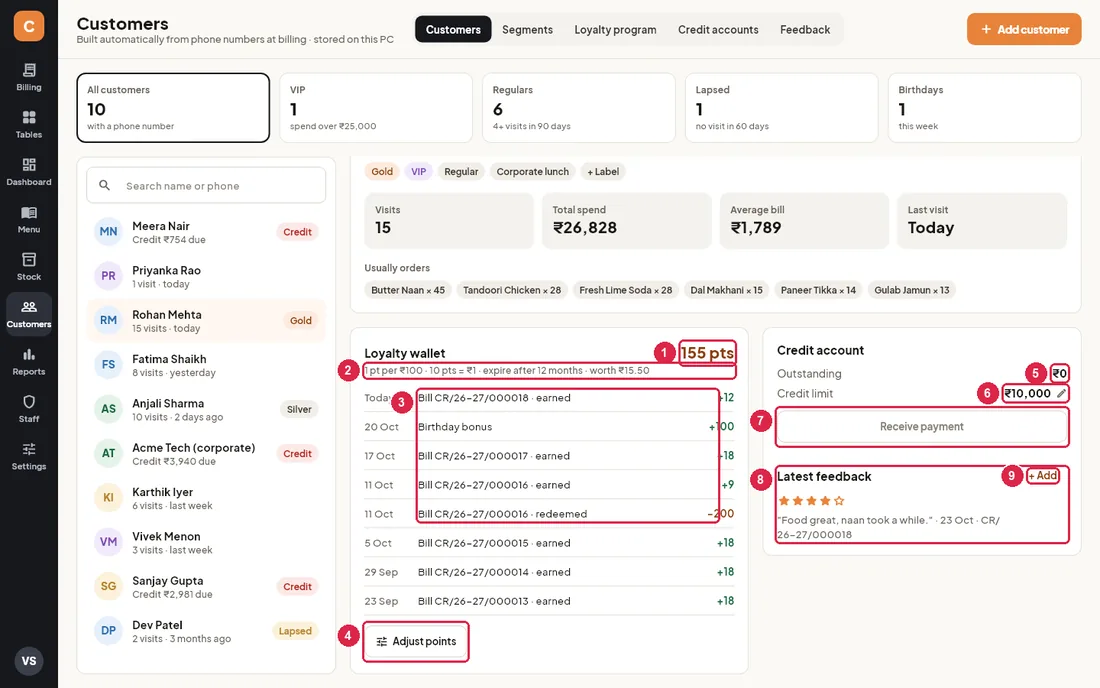Click the KI avatar for Karthik Iyer
The width and height of the screenshot is (1100, 688).
(108, 497)
